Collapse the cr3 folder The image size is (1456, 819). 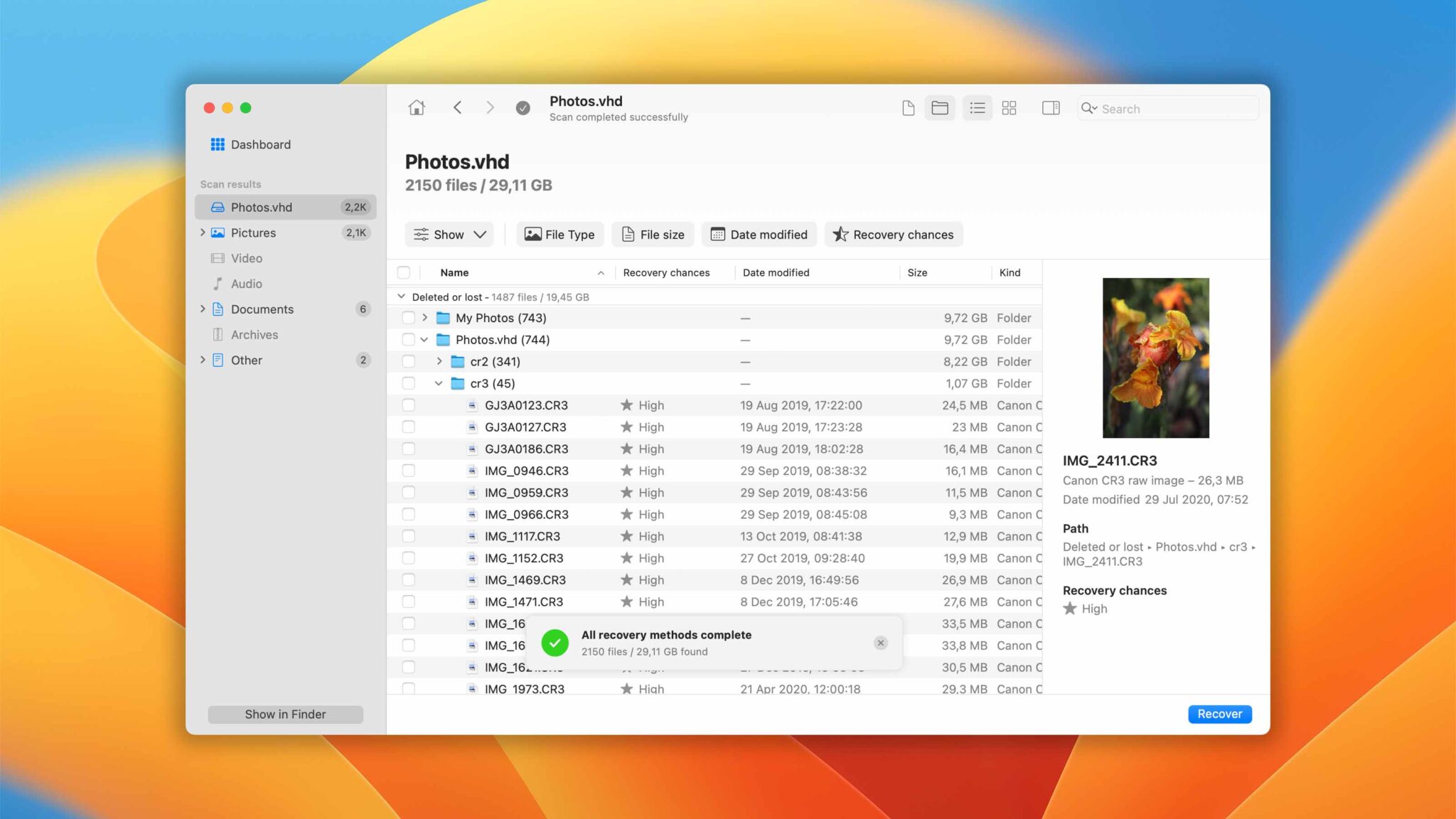(438, 383)
